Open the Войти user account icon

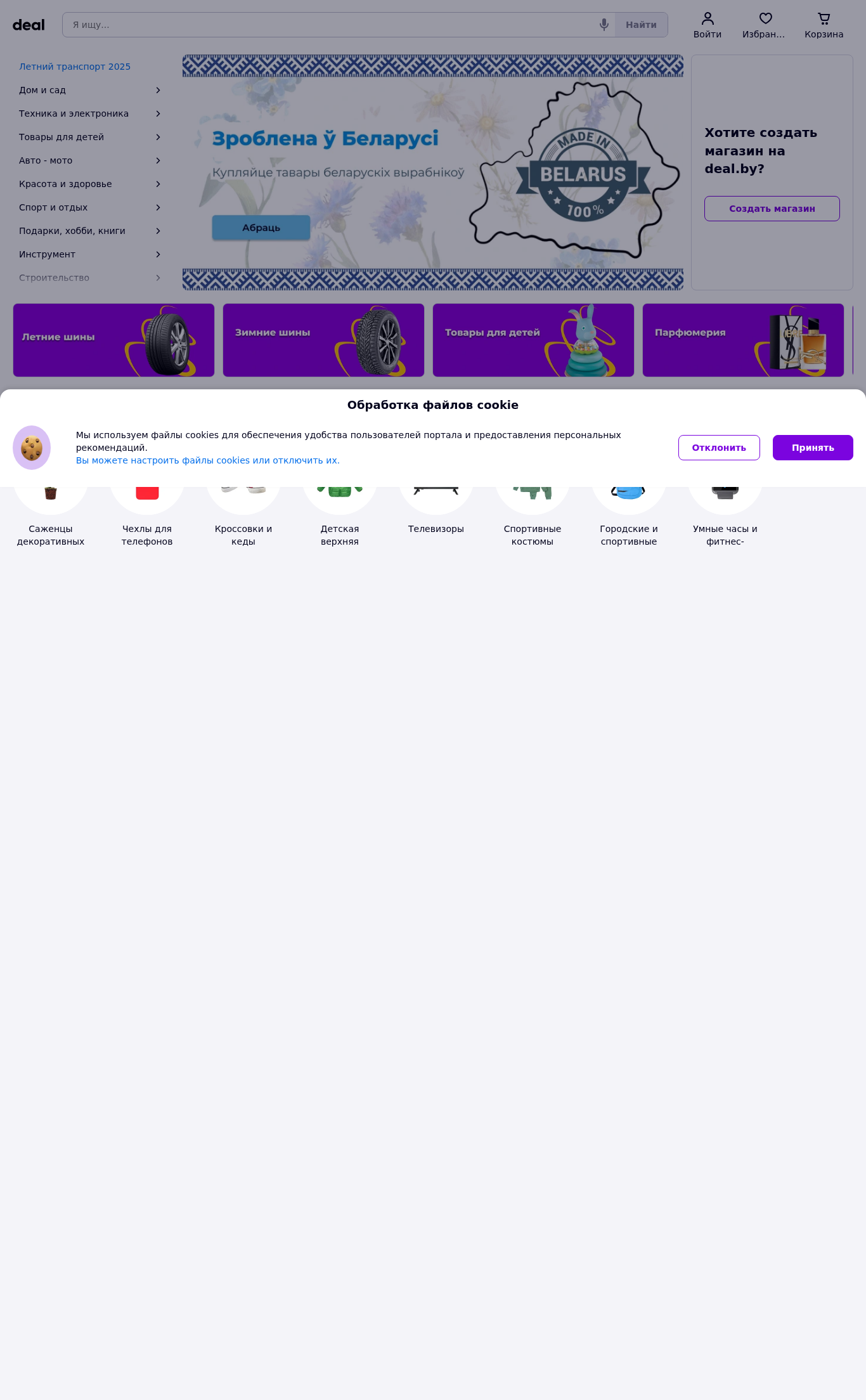pos(708,18)
